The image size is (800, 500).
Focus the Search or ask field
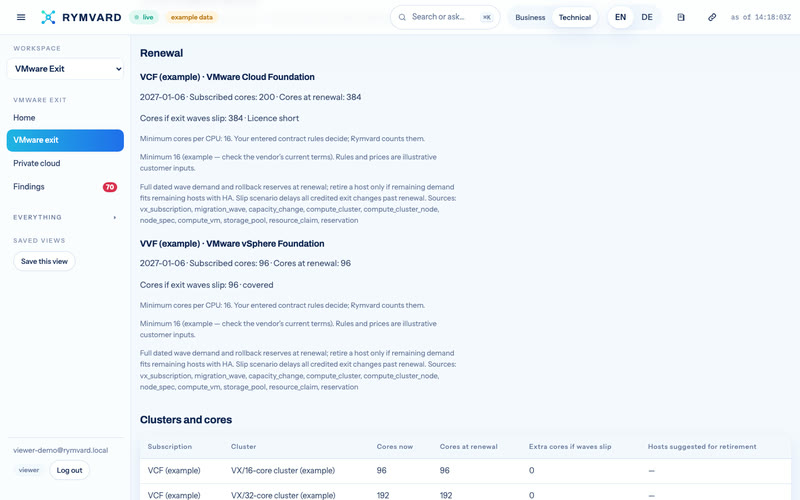(445, 17)
